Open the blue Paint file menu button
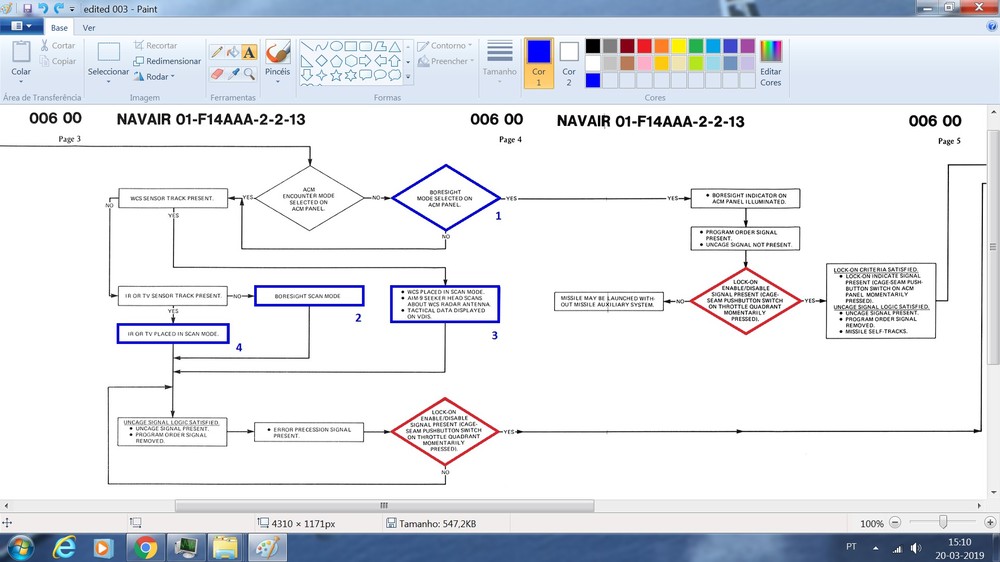Screen dimensions: 1000x562 (21, 26)
